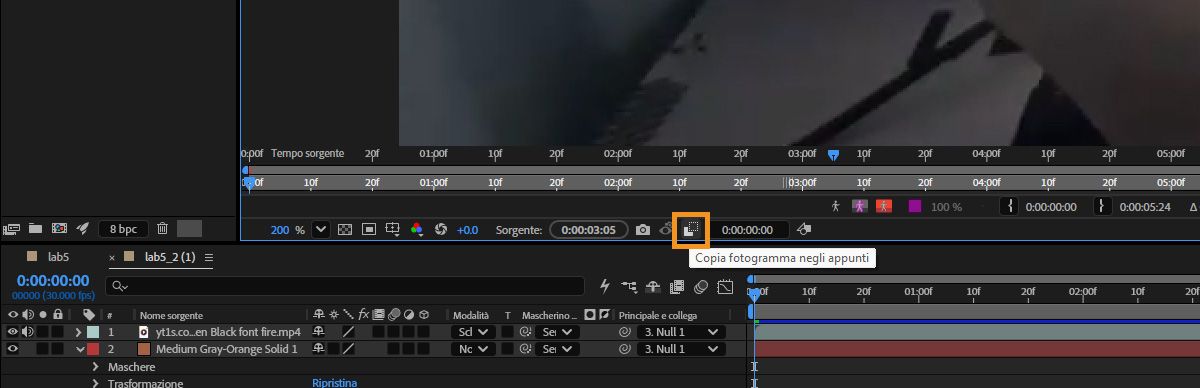
Task: Click the teal label color of layer 1
Action: click(x=92, y=332)
